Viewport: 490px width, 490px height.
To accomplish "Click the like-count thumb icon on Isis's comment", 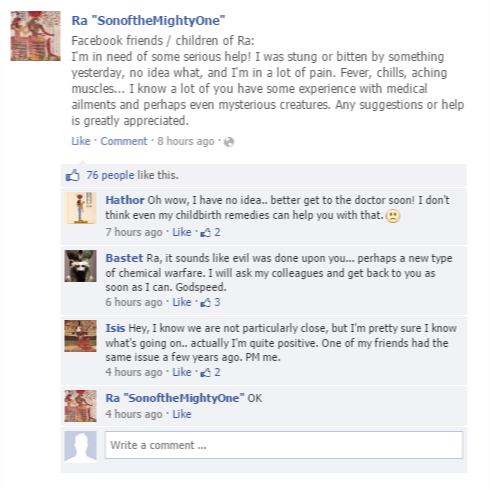I will coord(205,372).
